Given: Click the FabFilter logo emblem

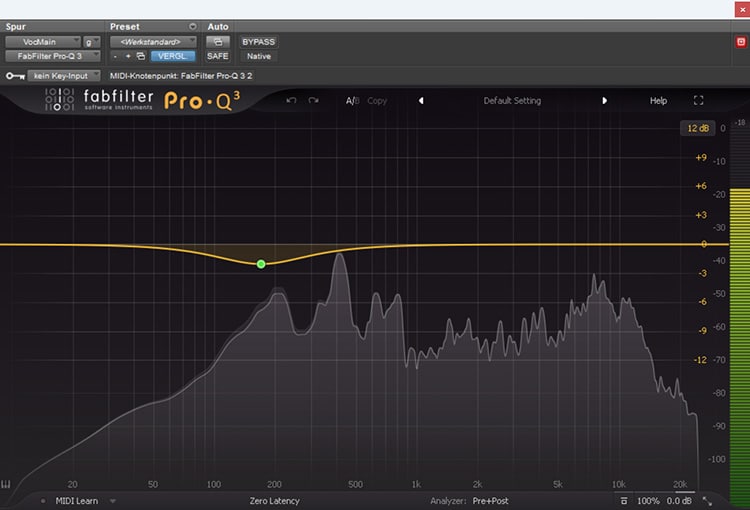Looking at the screenshot, I should tap(59, 100).
